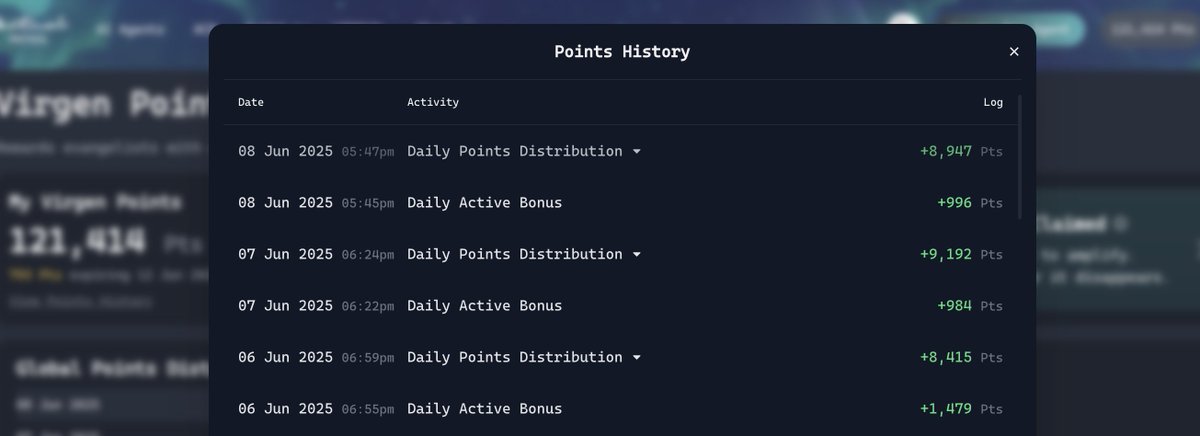
Task: Expand the 08 Jun Daily Points Distribution caret
Action: pyautogui.click(x=636, y=152)
